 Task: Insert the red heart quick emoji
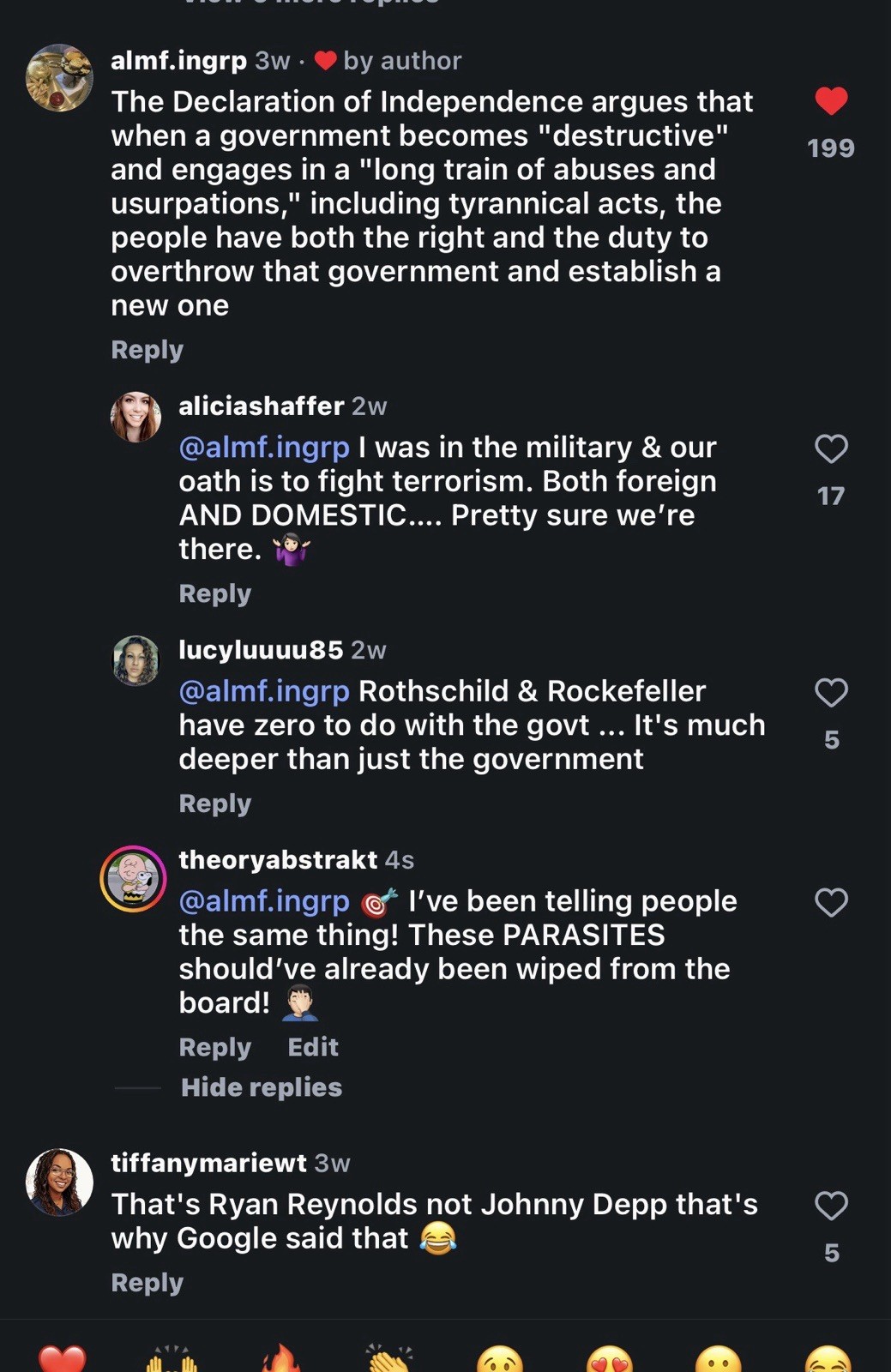click(63, 1359)
